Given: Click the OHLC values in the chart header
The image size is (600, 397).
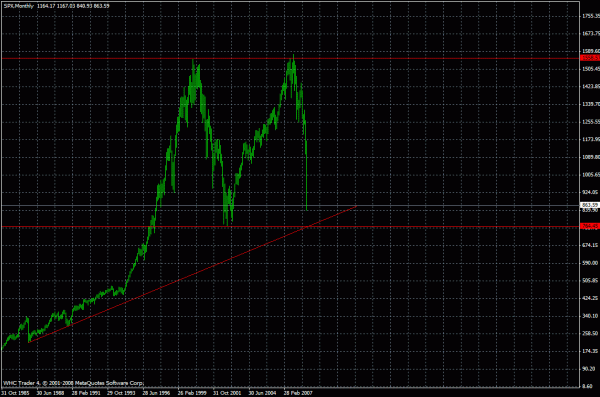Looking at the screenshot, I should point(73,6).
